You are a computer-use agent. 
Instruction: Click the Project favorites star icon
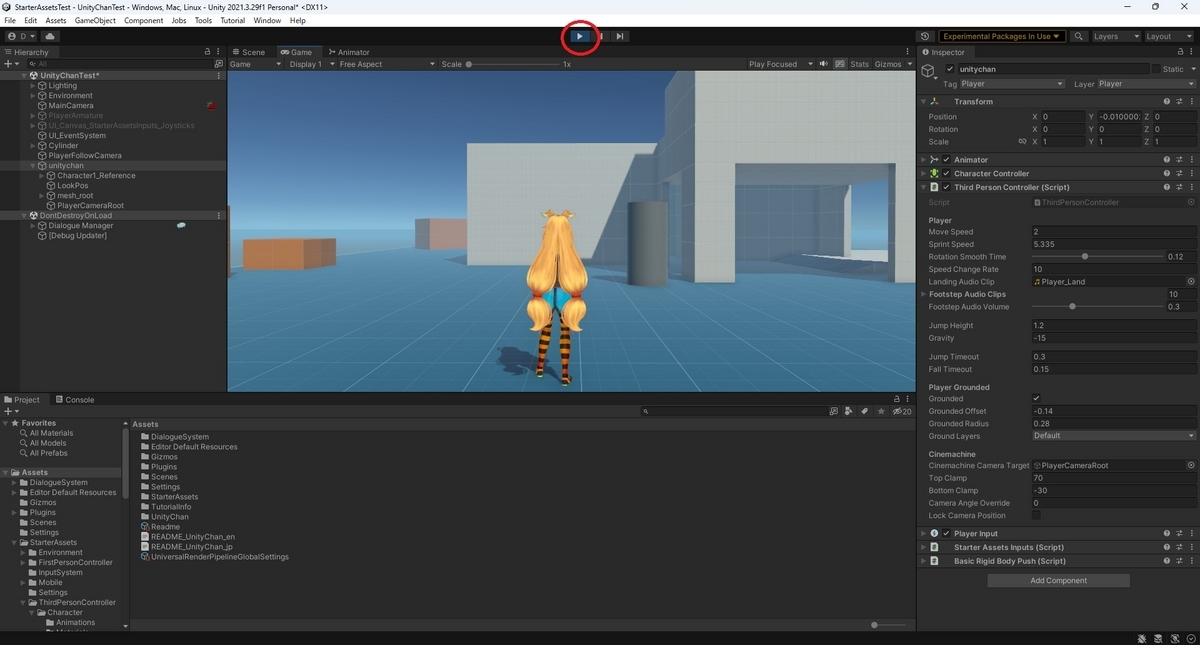[881, 411]
